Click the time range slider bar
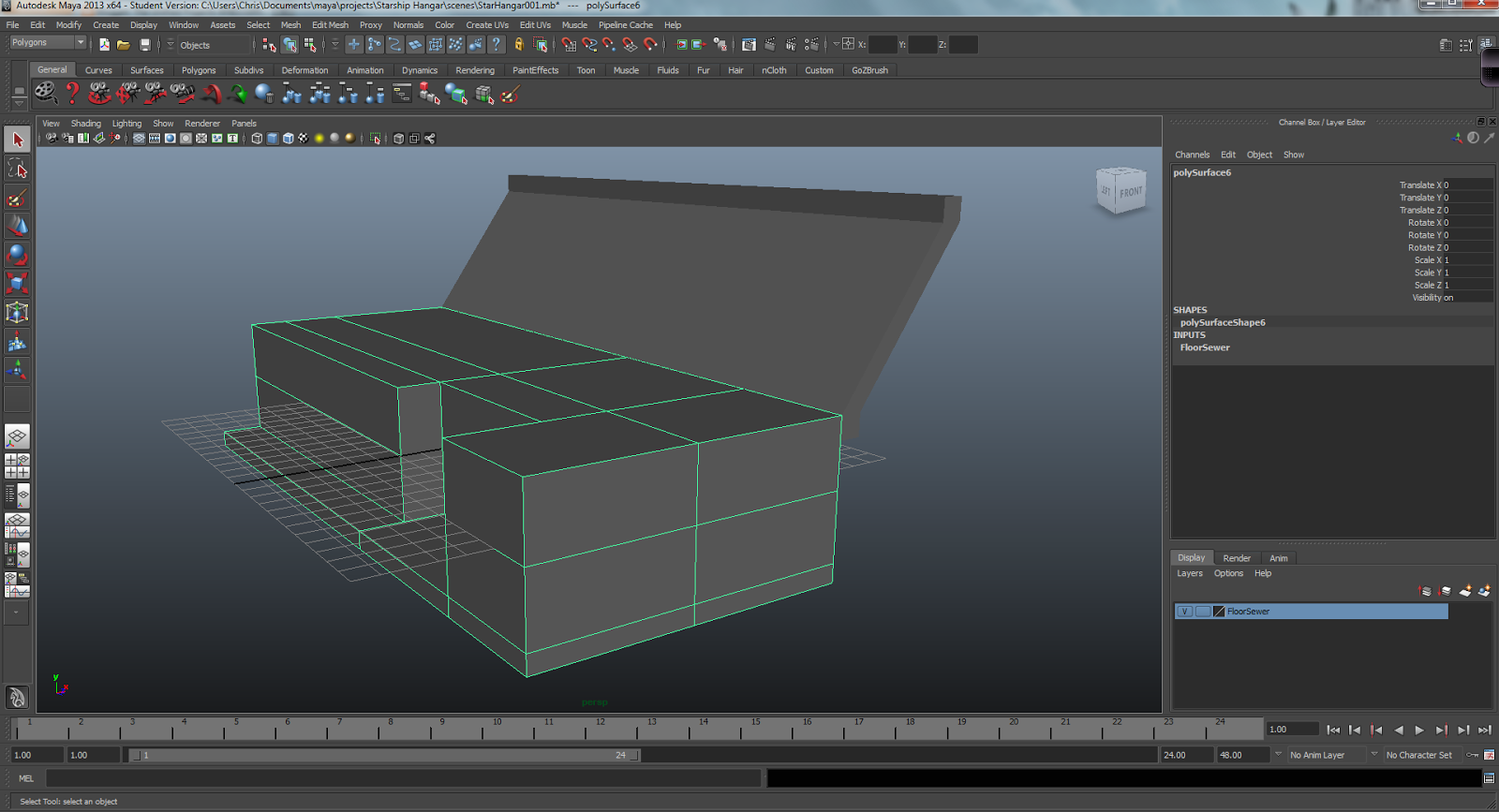The height and width of the screenshot is (812, 1499). pos(384,755)
